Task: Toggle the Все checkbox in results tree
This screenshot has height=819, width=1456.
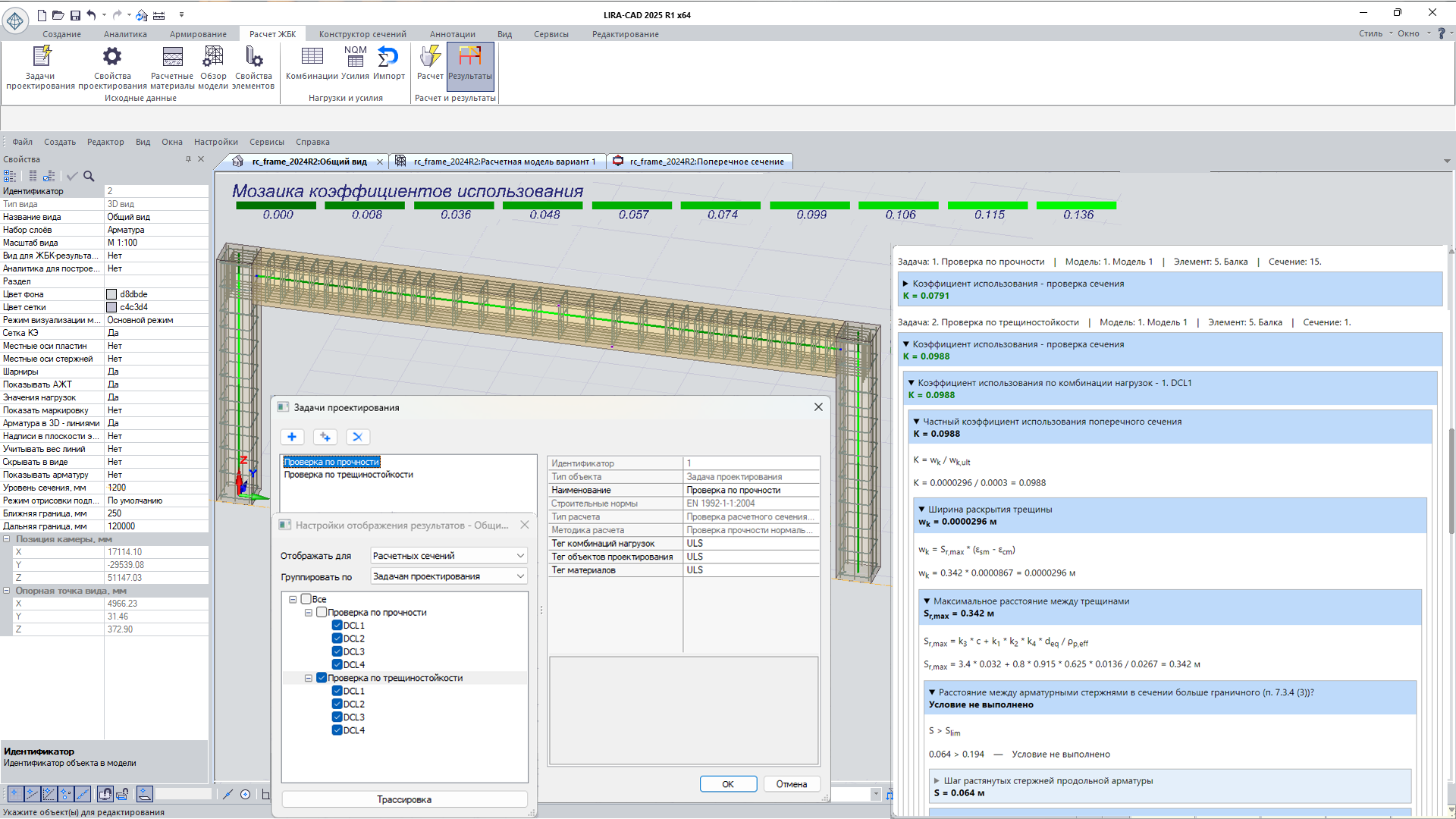Action: coord(306,599)
